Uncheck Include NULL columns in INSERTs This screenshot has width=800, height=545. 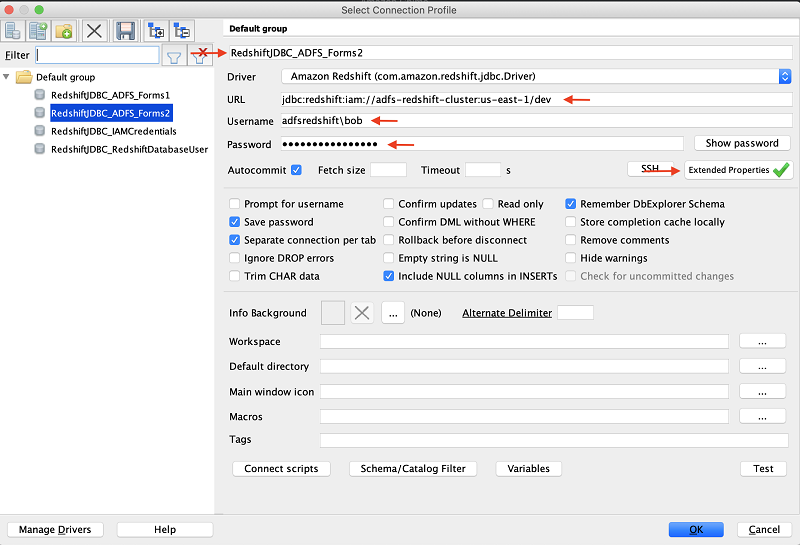point(388,276)
